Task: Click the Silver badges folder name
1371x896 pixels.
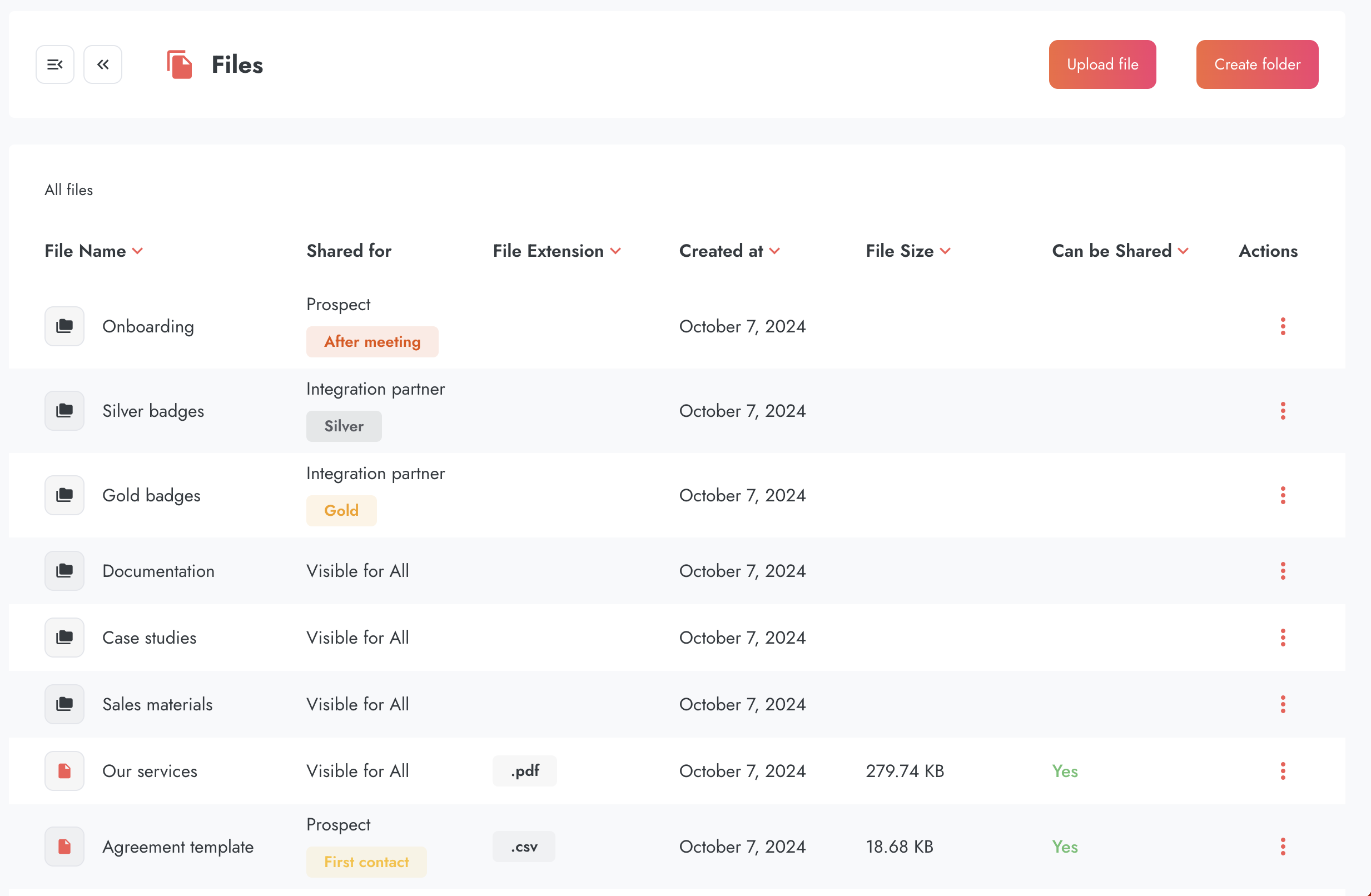Action: click(x=153, y=411)
